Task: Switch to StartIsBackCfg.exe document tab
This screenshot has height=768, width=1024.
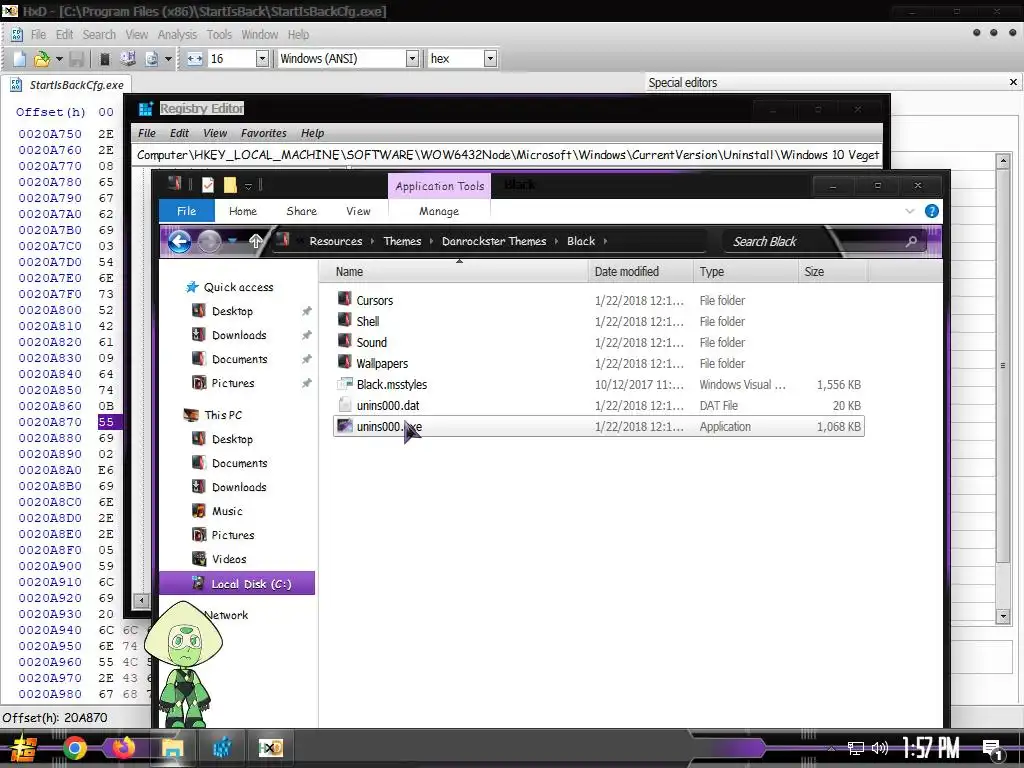Action: tap(67, 85)
